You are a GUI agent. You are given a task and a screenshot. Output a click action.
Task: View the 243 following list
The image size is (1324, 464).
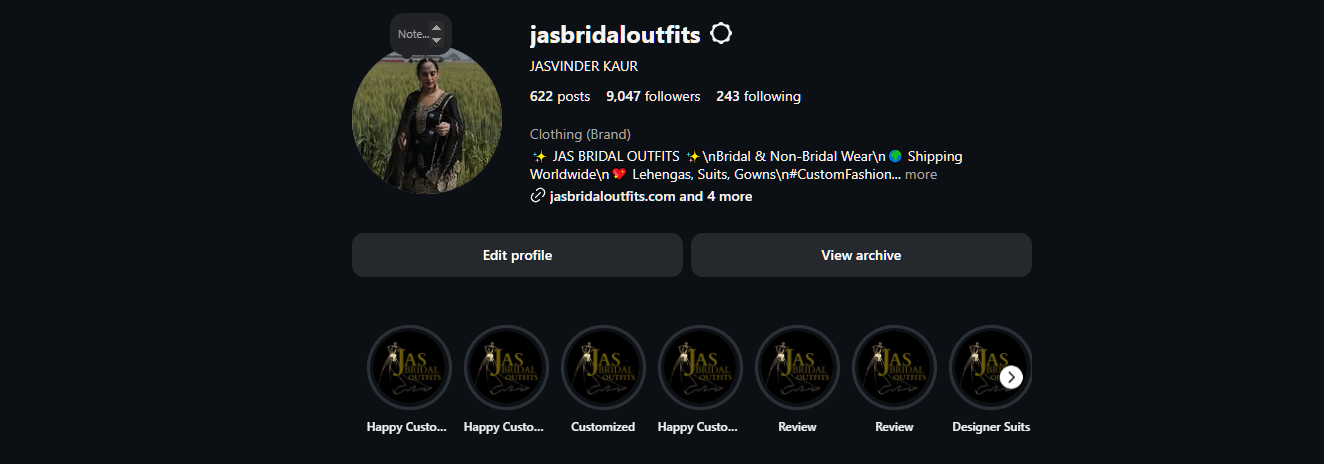(x=758, y=97)
